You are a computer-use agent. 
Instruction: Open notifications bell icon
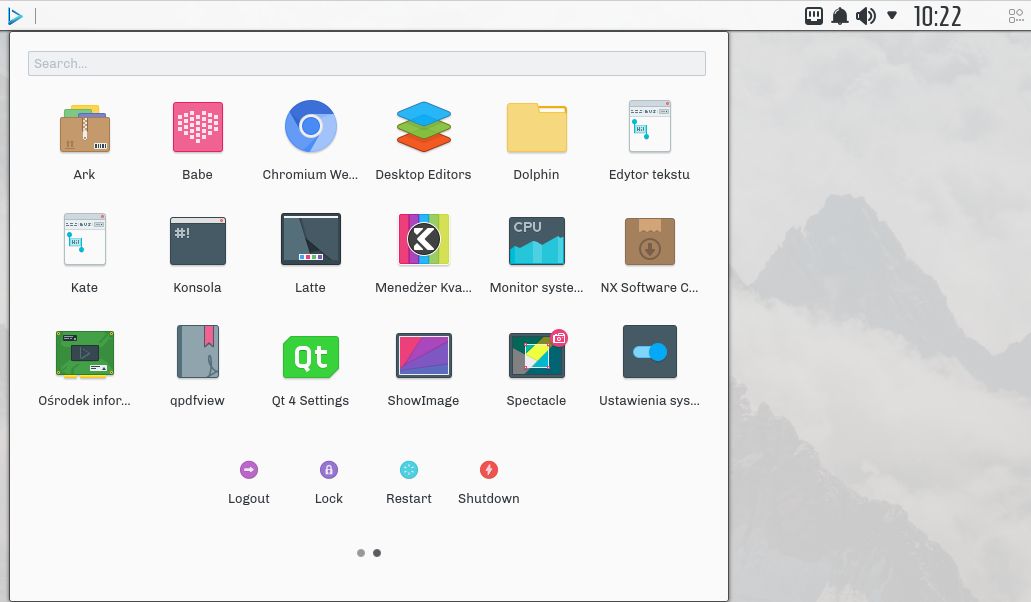coord(840,16)
